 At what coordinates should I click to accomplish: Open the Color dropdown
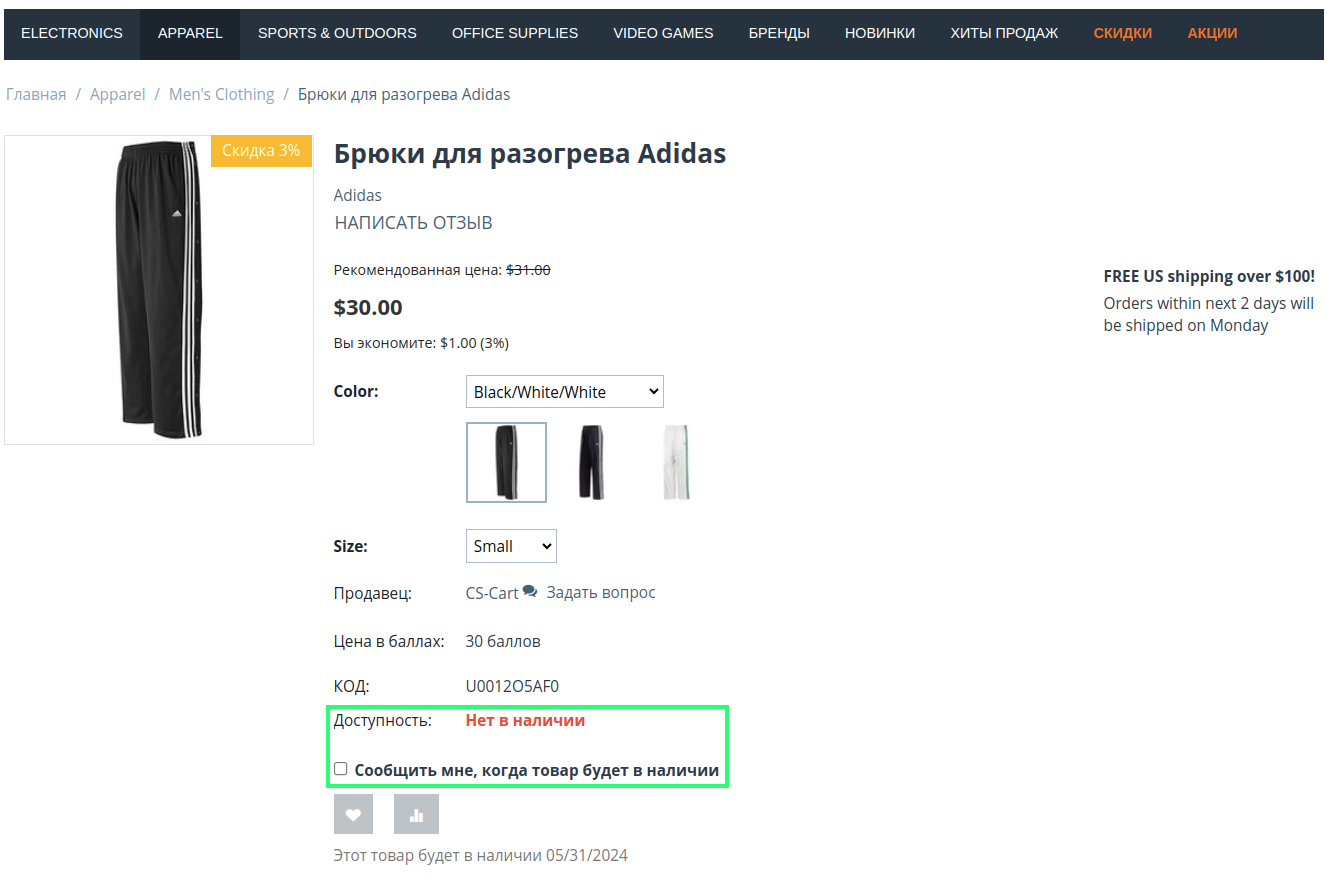pos(564,392)
